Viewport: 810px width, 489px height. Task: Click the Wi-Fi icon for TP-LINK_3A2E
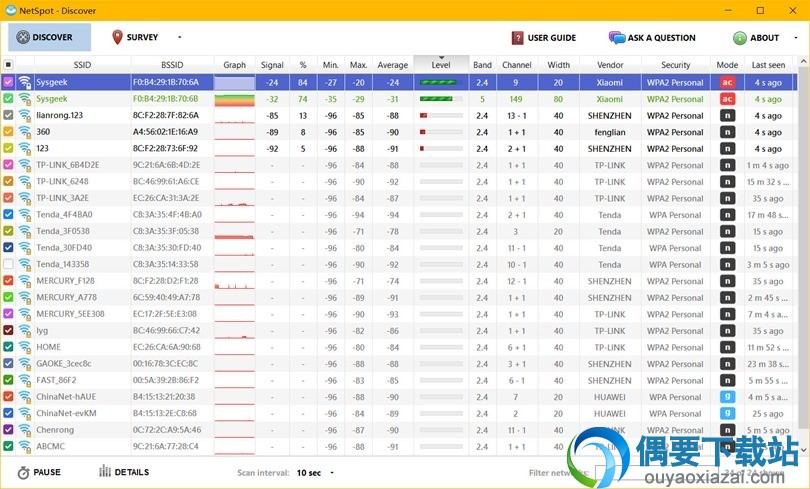[x=24, y=198]
